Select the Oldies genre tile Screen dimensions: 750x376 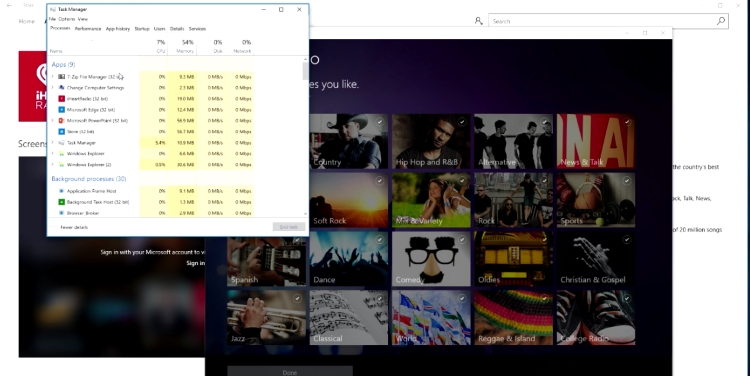513,259
